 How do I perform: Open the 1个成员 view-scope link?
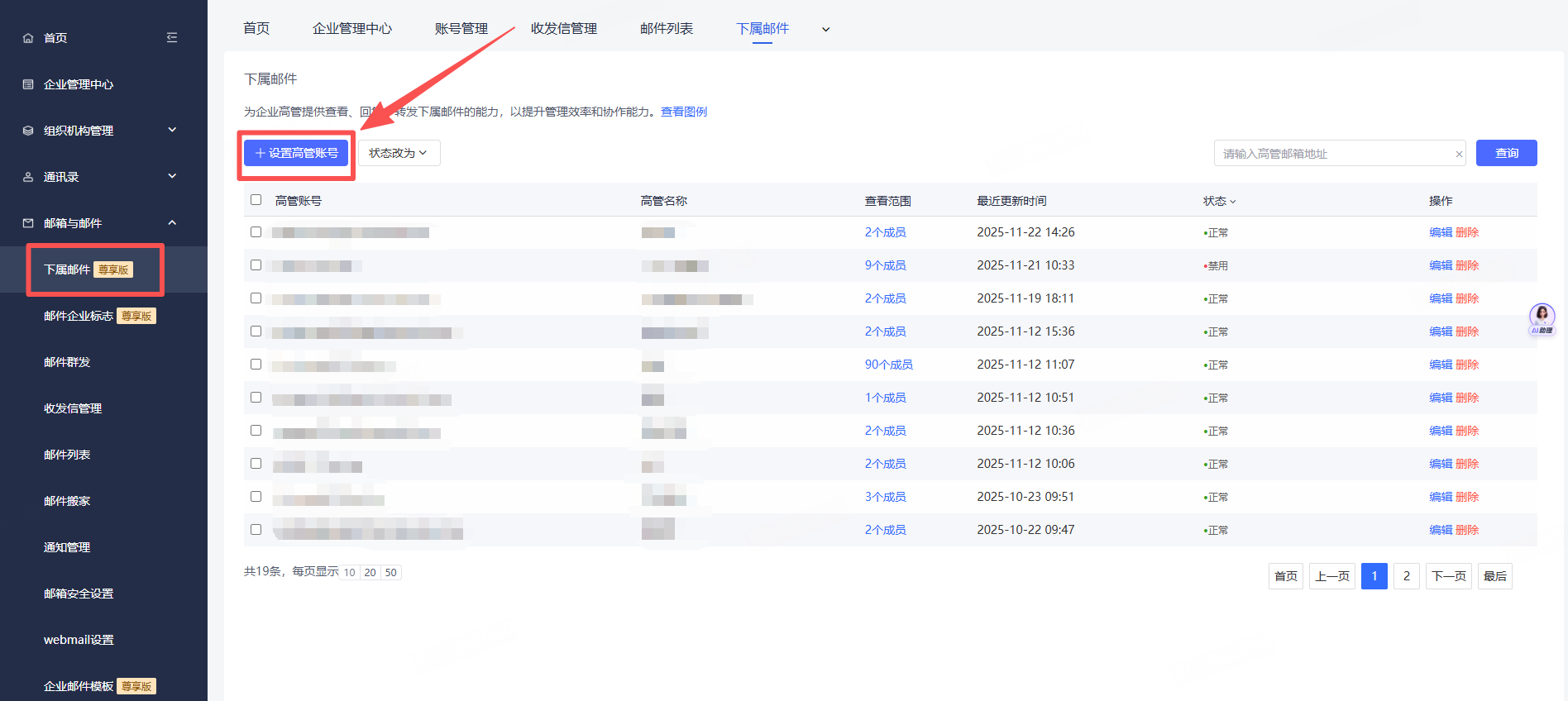tap(886, 398)
